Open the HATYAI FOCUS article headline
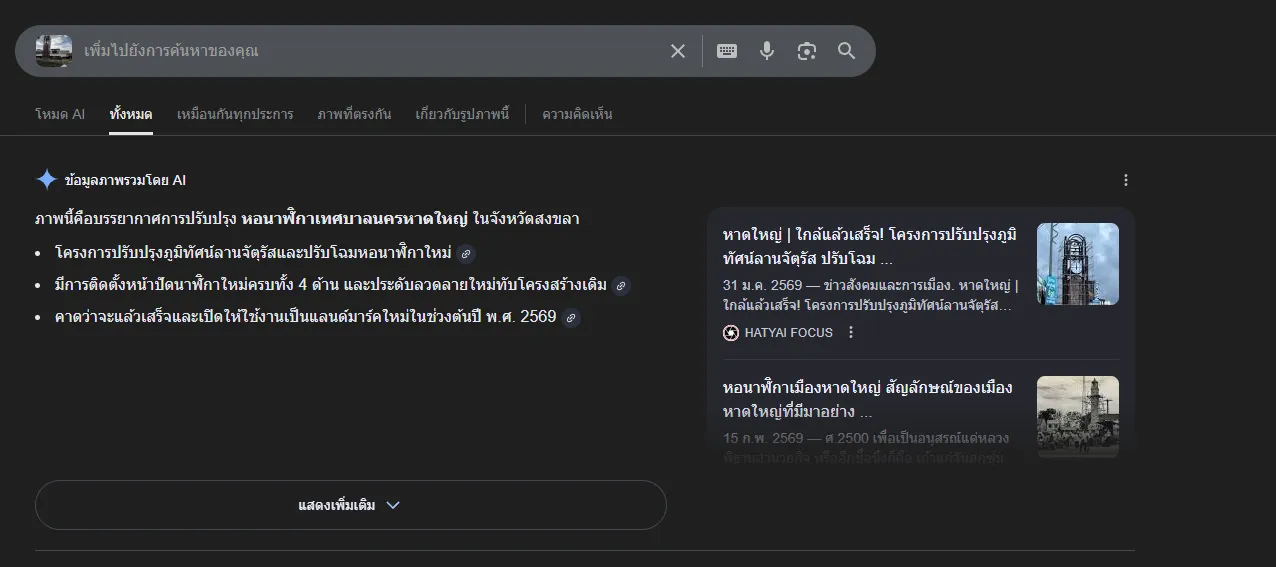 (869, 246)
